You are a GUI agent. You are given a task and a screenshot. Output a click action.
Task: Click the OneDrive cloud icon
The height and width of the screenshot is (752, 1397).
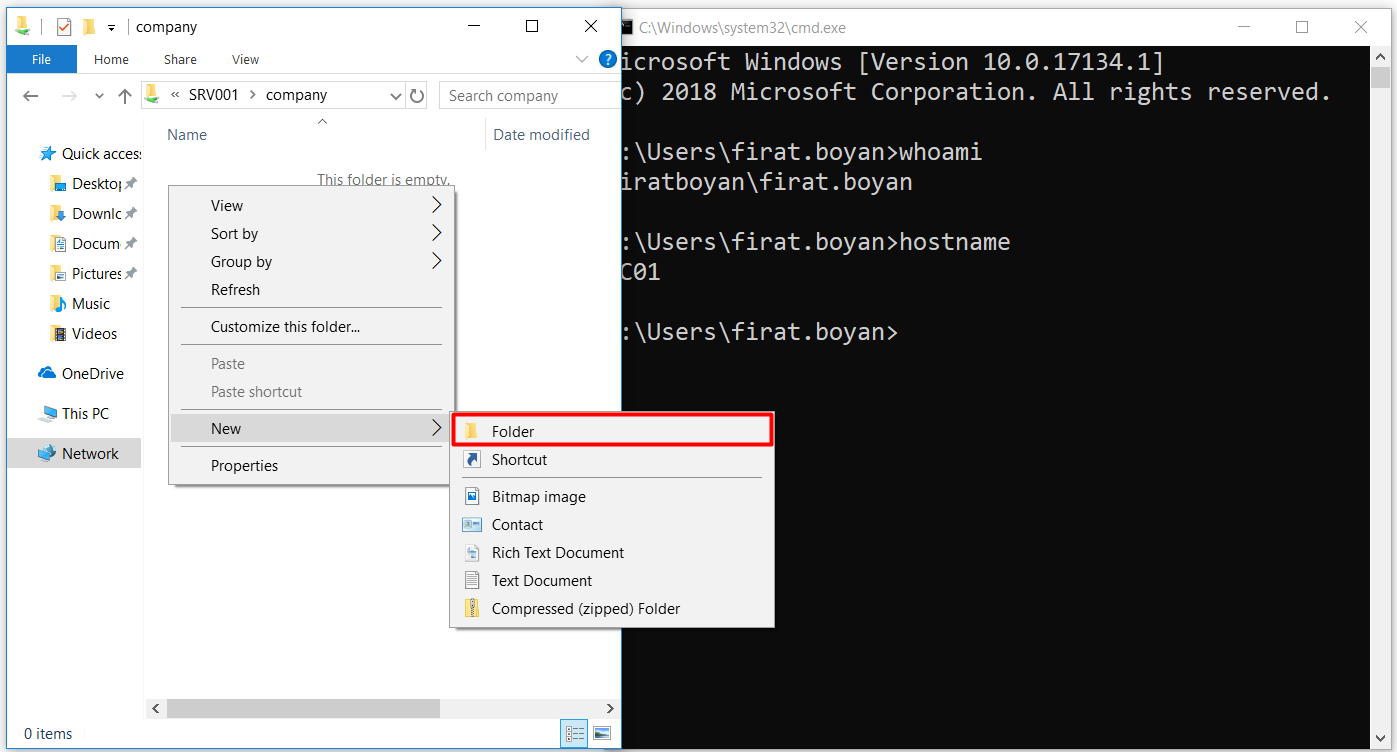click(x=47, y=373)
